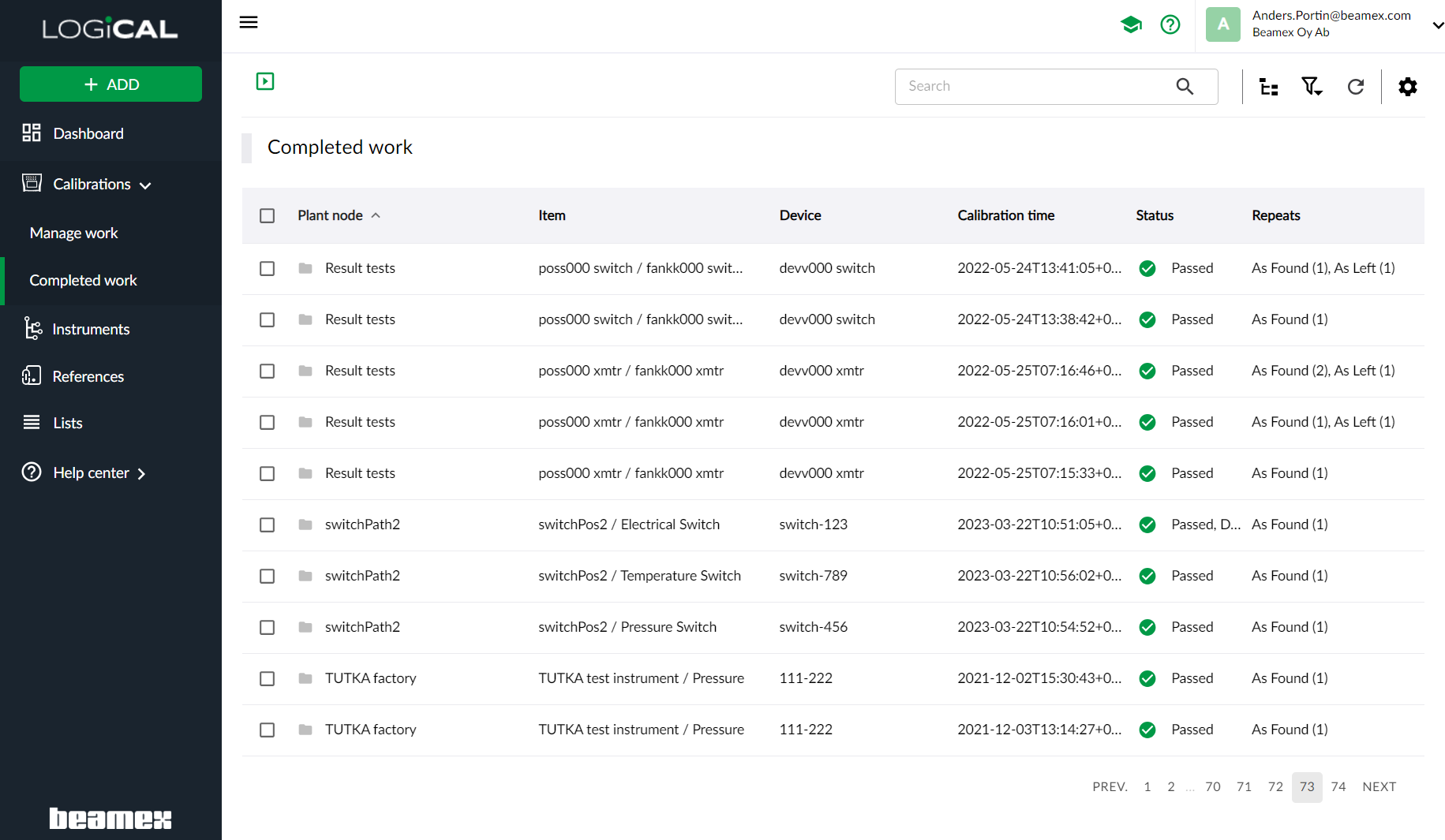Image resolution: width=1445 pixels, height=840 pixels.
Task: Expand the side panel play icon
Action: [265, 81]
